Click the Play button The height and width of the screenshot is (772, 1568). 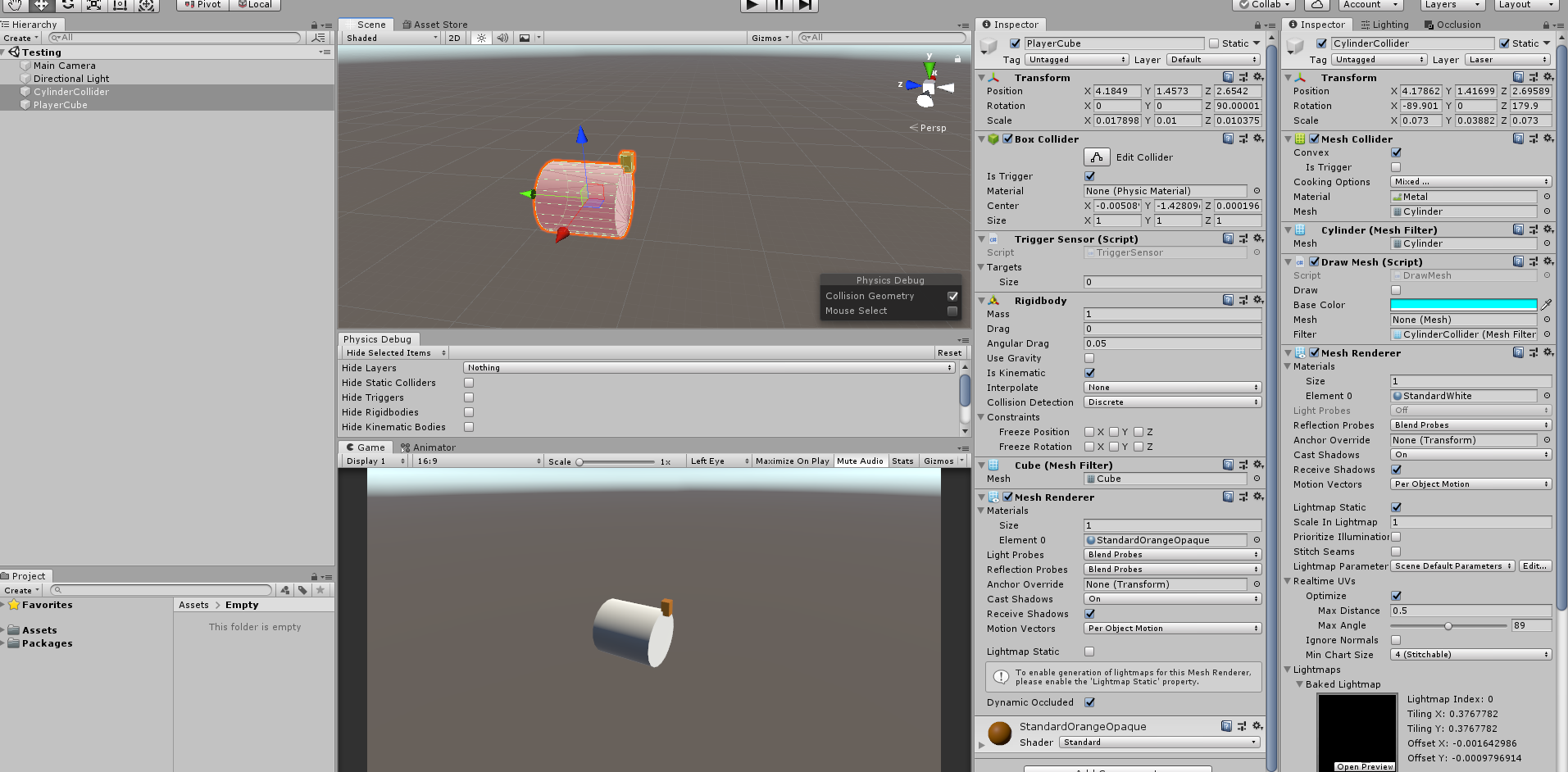tap(753, 4)
